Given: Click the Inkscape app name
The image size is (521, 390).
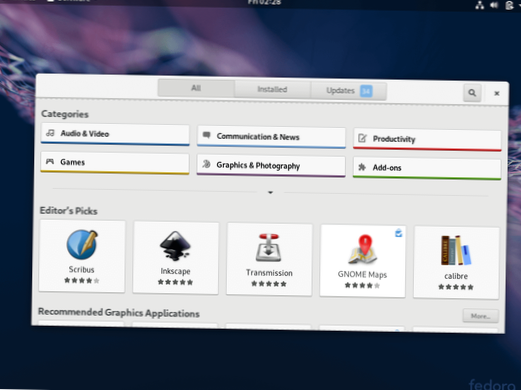Looking at the screenshot, I should pyautogui.click(x=175, y=271).
